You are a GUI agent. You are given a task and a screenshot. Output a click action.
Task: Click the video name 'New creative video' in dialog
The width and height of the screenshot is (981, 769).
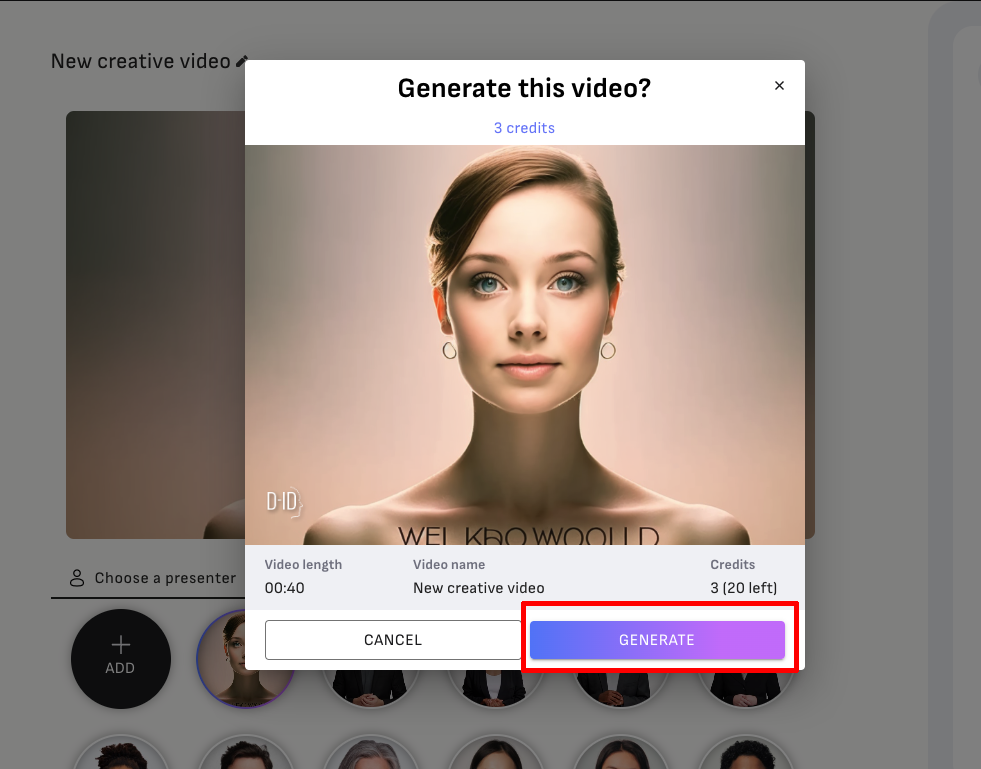pyautogui.click(x=479, y=588)
